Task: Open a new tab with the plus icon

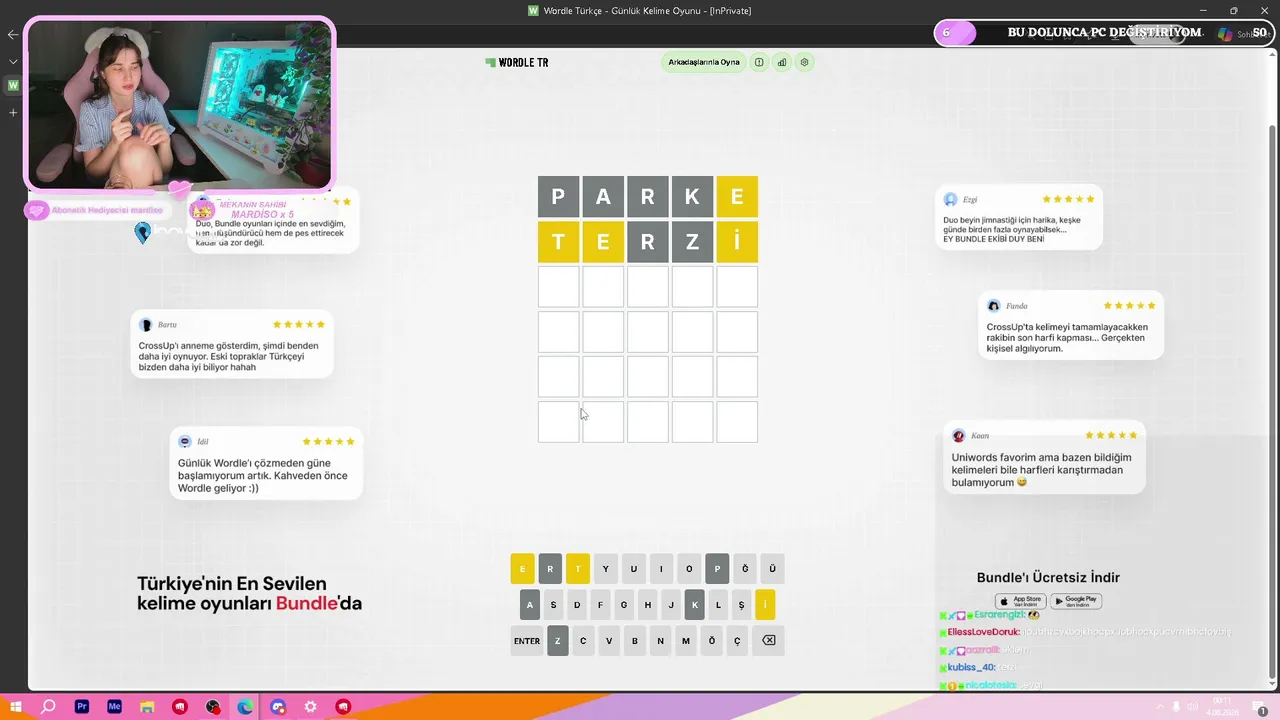Action: click(x=13, y=112)
